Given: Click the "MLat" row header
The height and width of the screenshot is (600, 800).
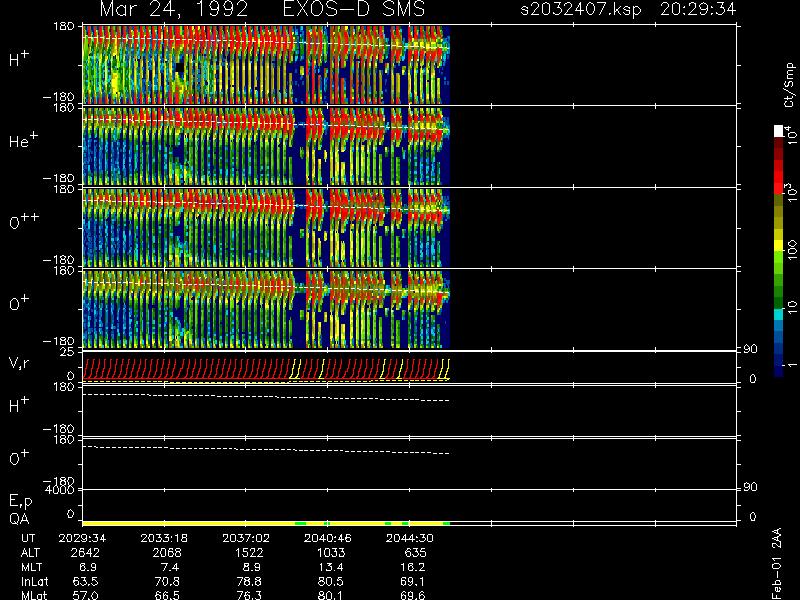Looking at the screenshot, I should click(33, 595).
